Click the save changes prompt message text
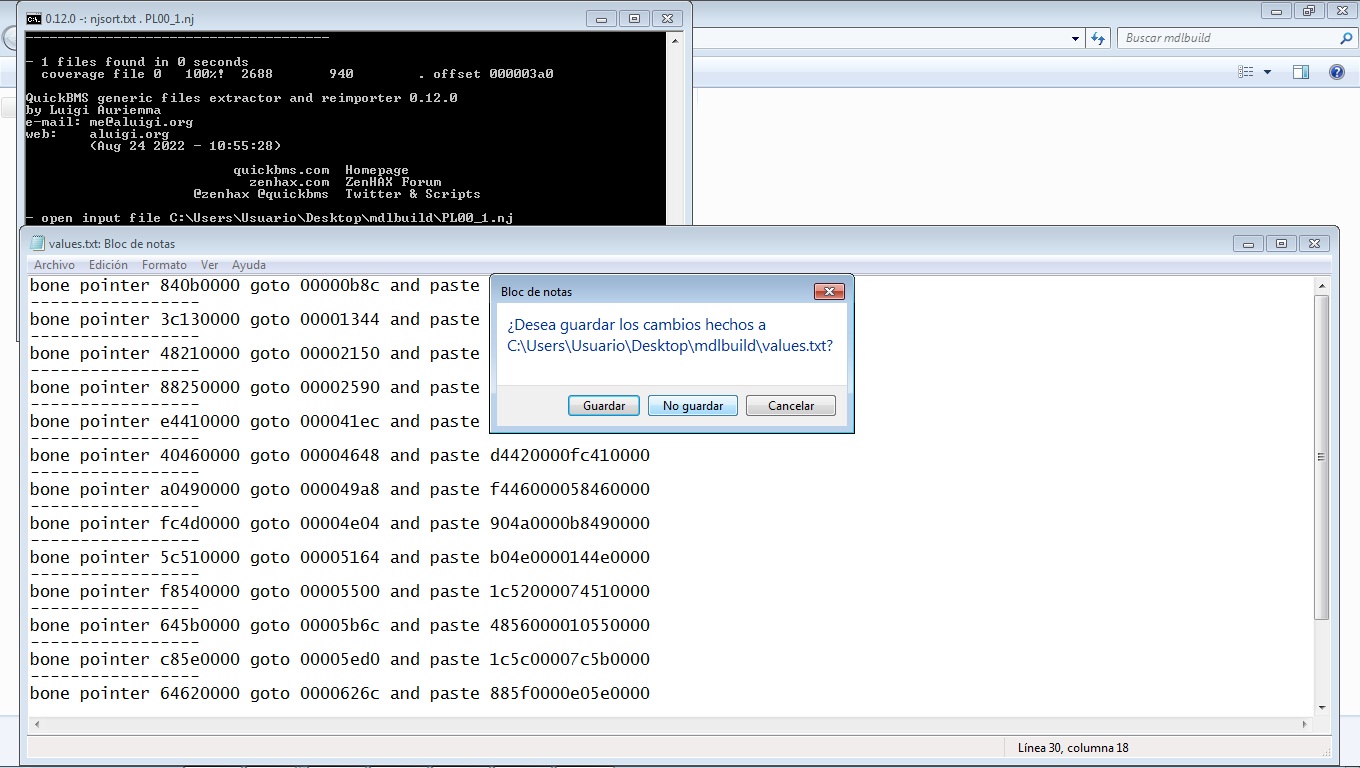Screen dimensions: 1360x768 point(670,335)
